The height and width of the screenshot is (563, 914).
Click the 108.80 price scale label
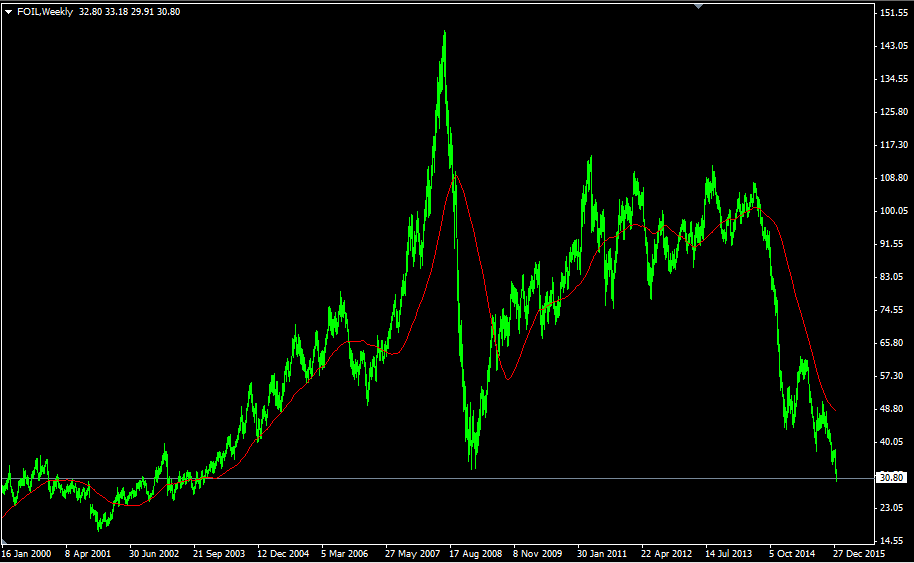pos(894,178)
